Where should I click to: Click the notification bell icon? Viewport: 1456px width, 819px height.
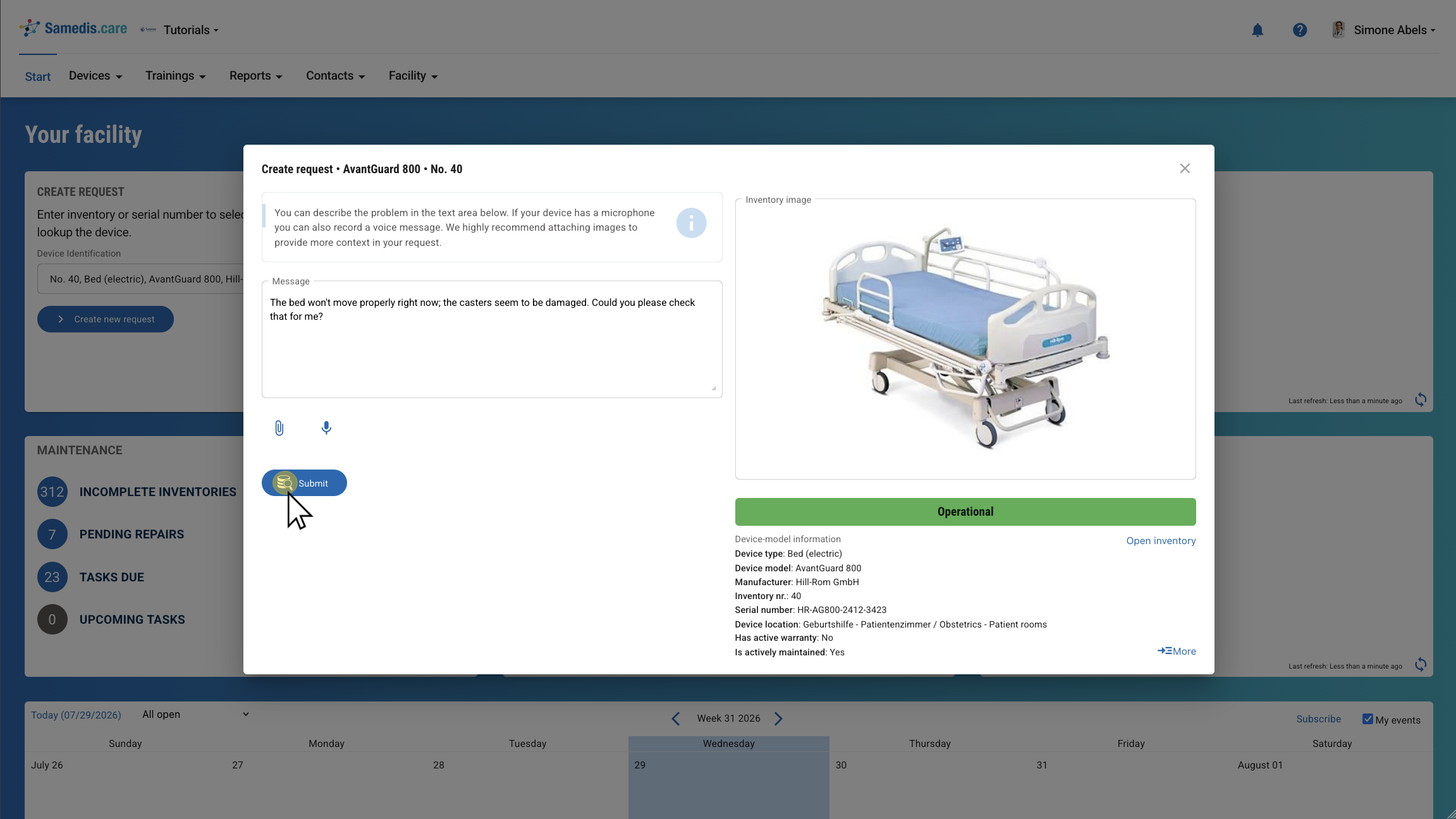point(1257,30)
